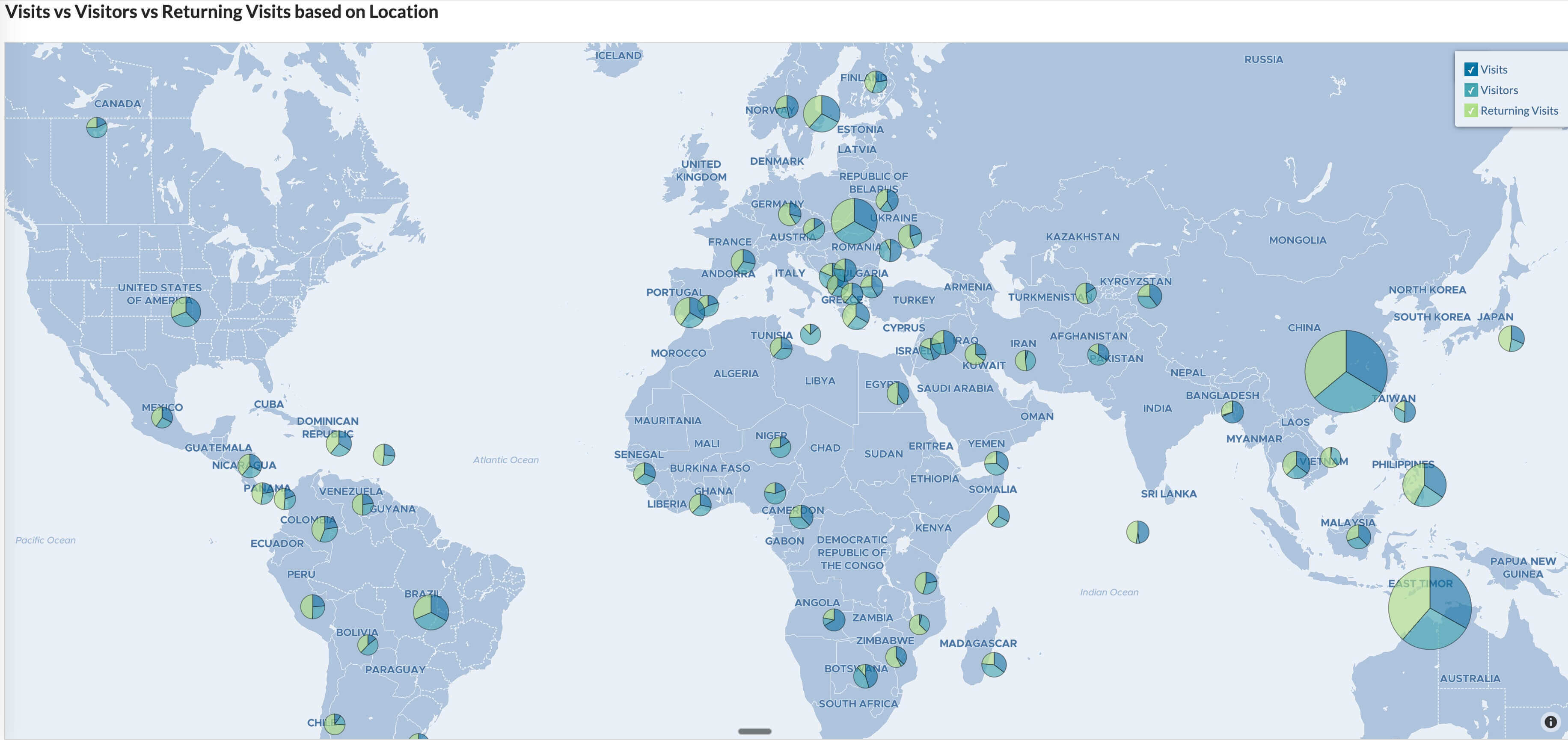Click the large pie chart near Ukraine
Screen dimensions: 1568x740
[x=855, y=221]
